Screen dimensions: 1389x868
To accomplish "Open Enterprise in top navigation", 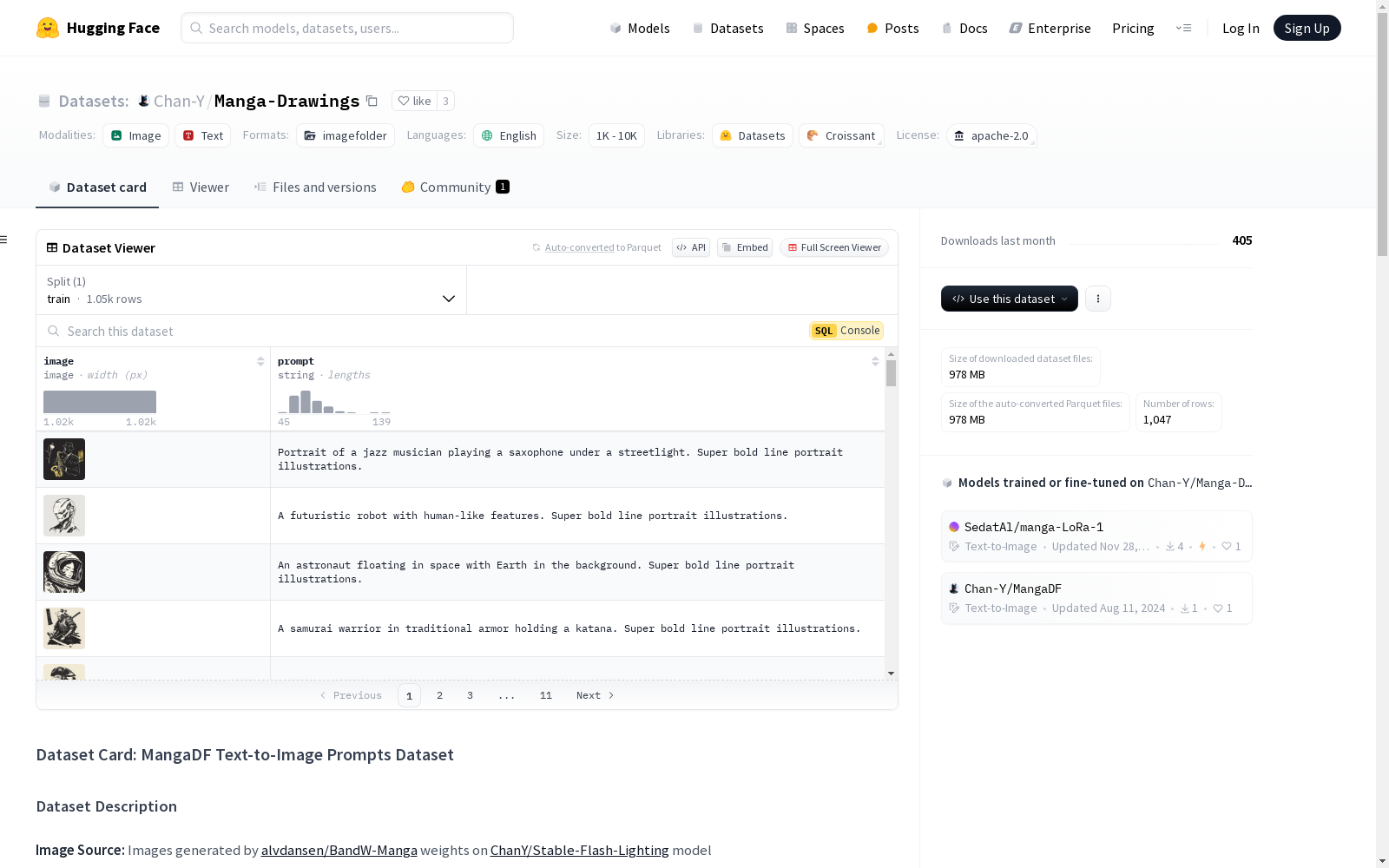I will 1050,28.
